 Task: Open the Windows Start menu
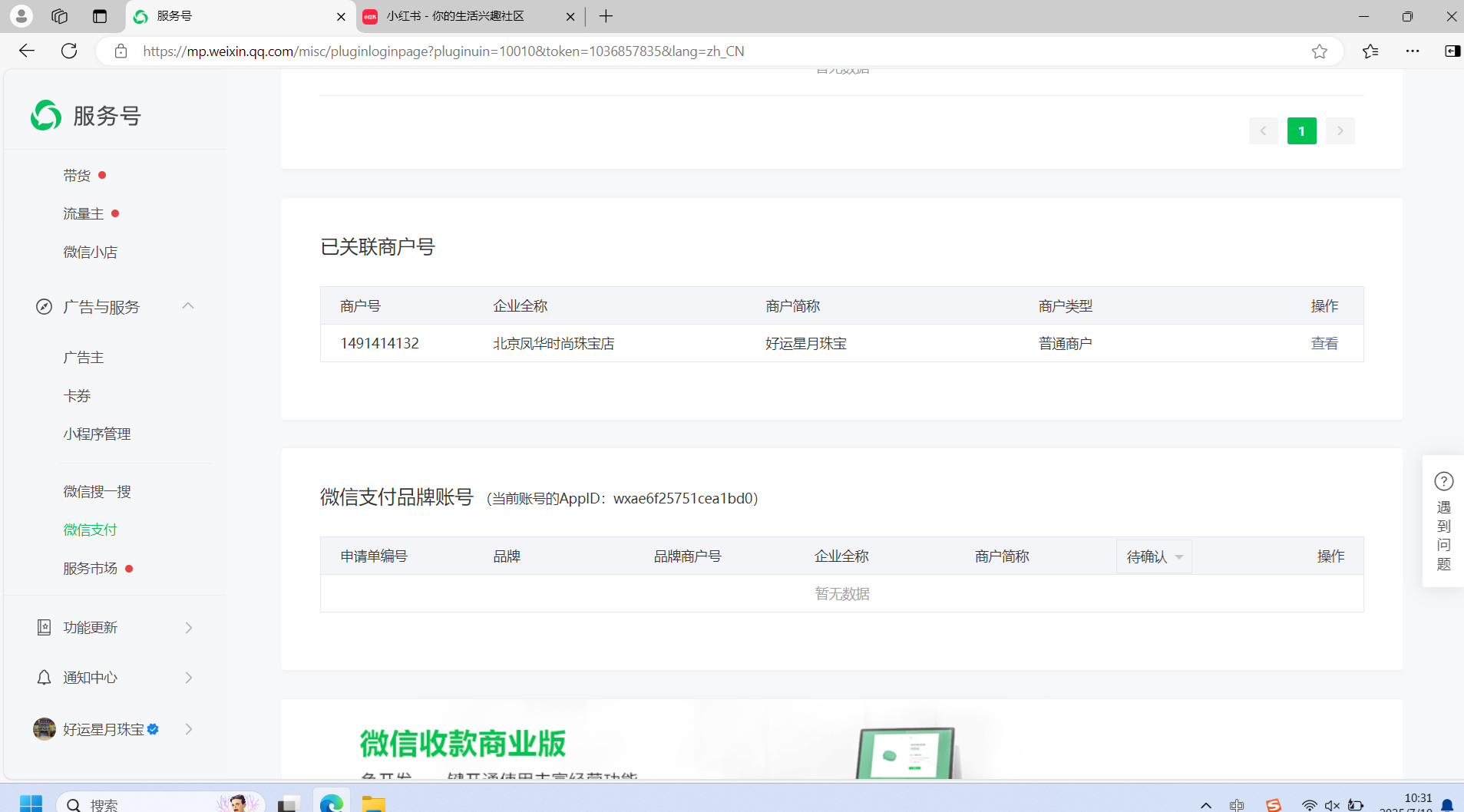point(31,803)
